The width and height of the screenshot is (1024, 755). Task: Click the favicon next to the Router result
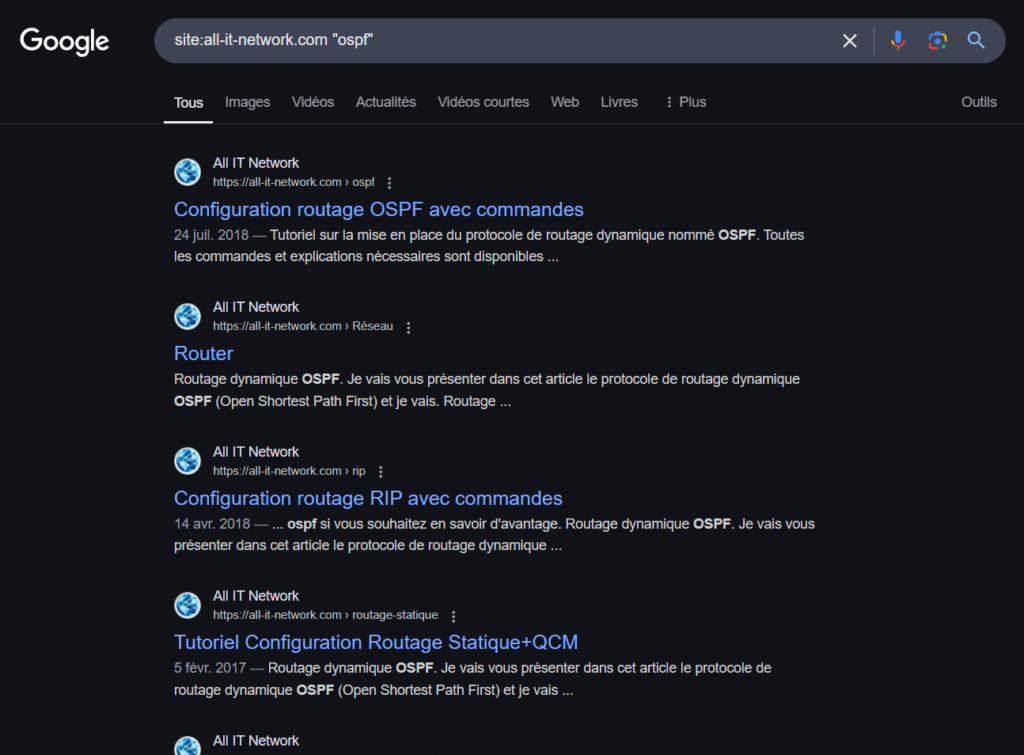click(187, 316)
